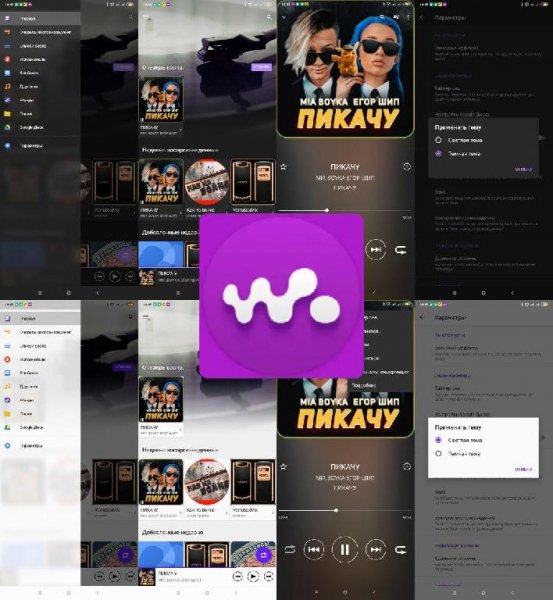
Task: Open Главная in the dark navigation drawer
Action: point(40,18)
